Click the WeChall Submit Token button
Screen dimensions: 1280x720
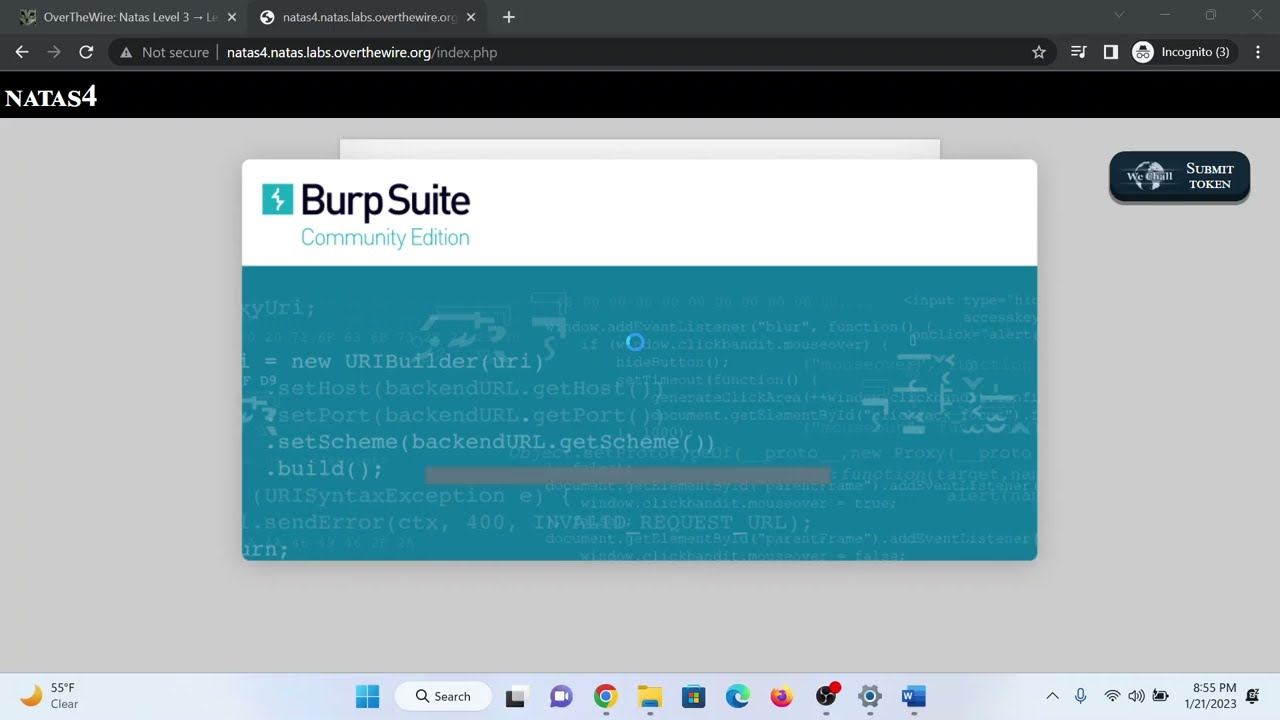[x=1180, y=177]
